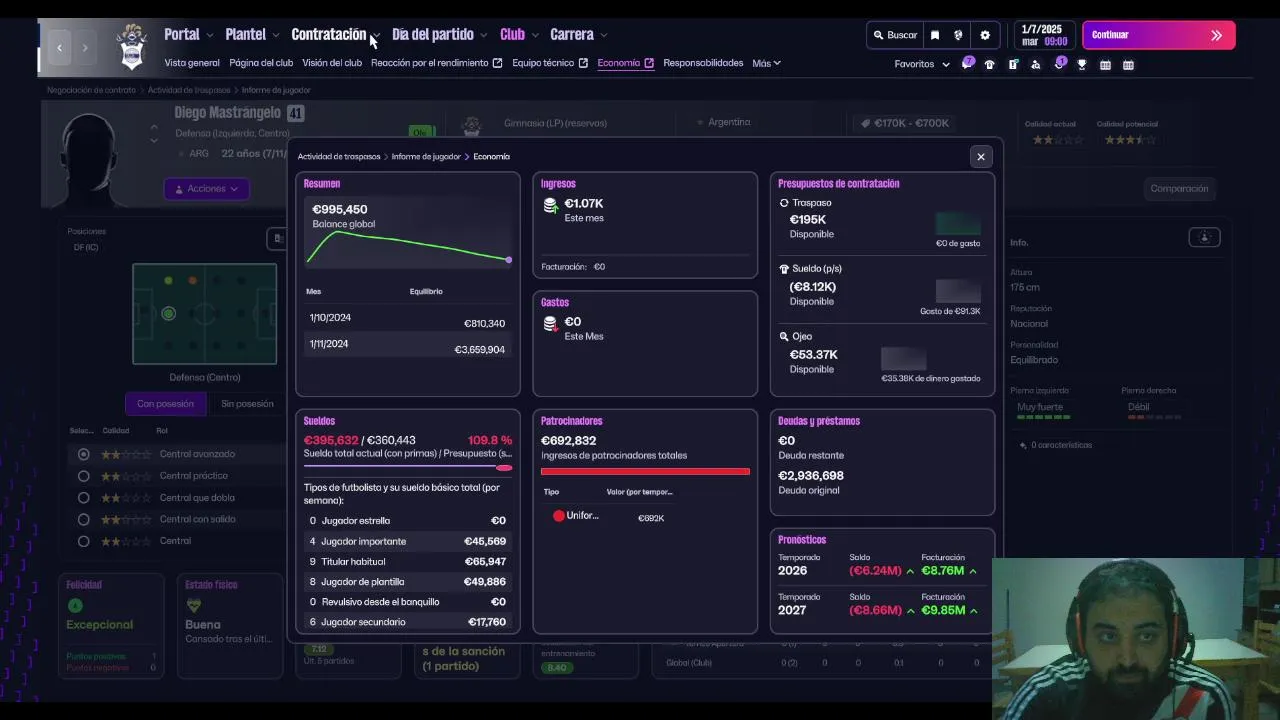Open the bookmark icon in top bar
This screenshot has height=720, width=1280.
click(935, 35)
